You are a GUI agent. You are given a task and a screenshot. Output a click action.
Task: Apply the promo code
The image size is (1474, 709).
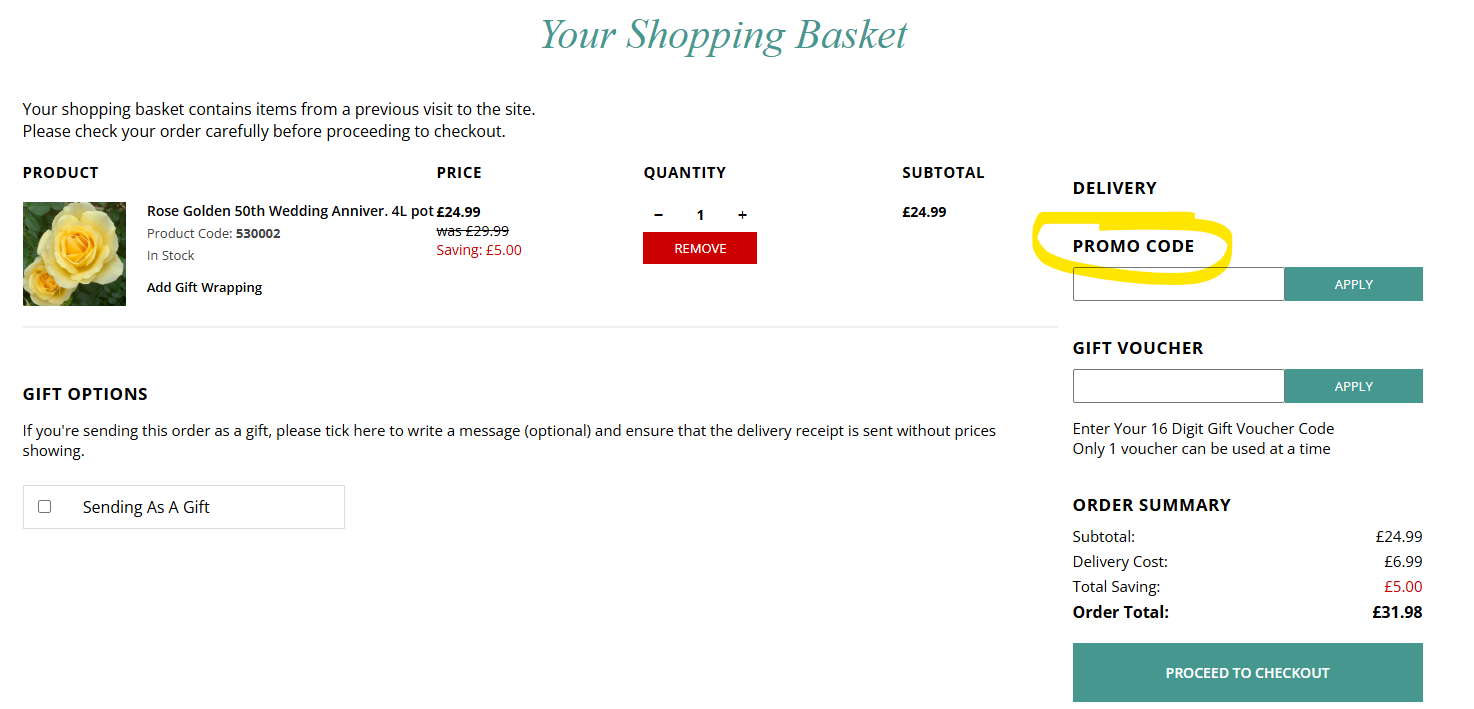click(x=1353, y=284)
